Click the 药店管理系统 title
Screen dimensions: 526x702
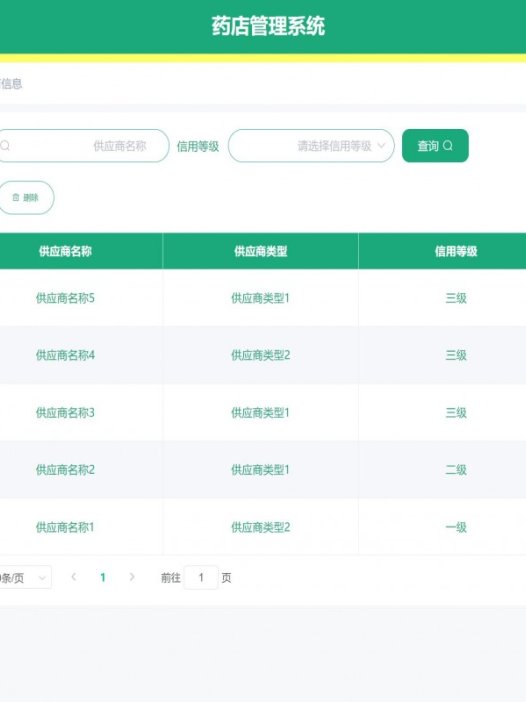pos(269,26)
